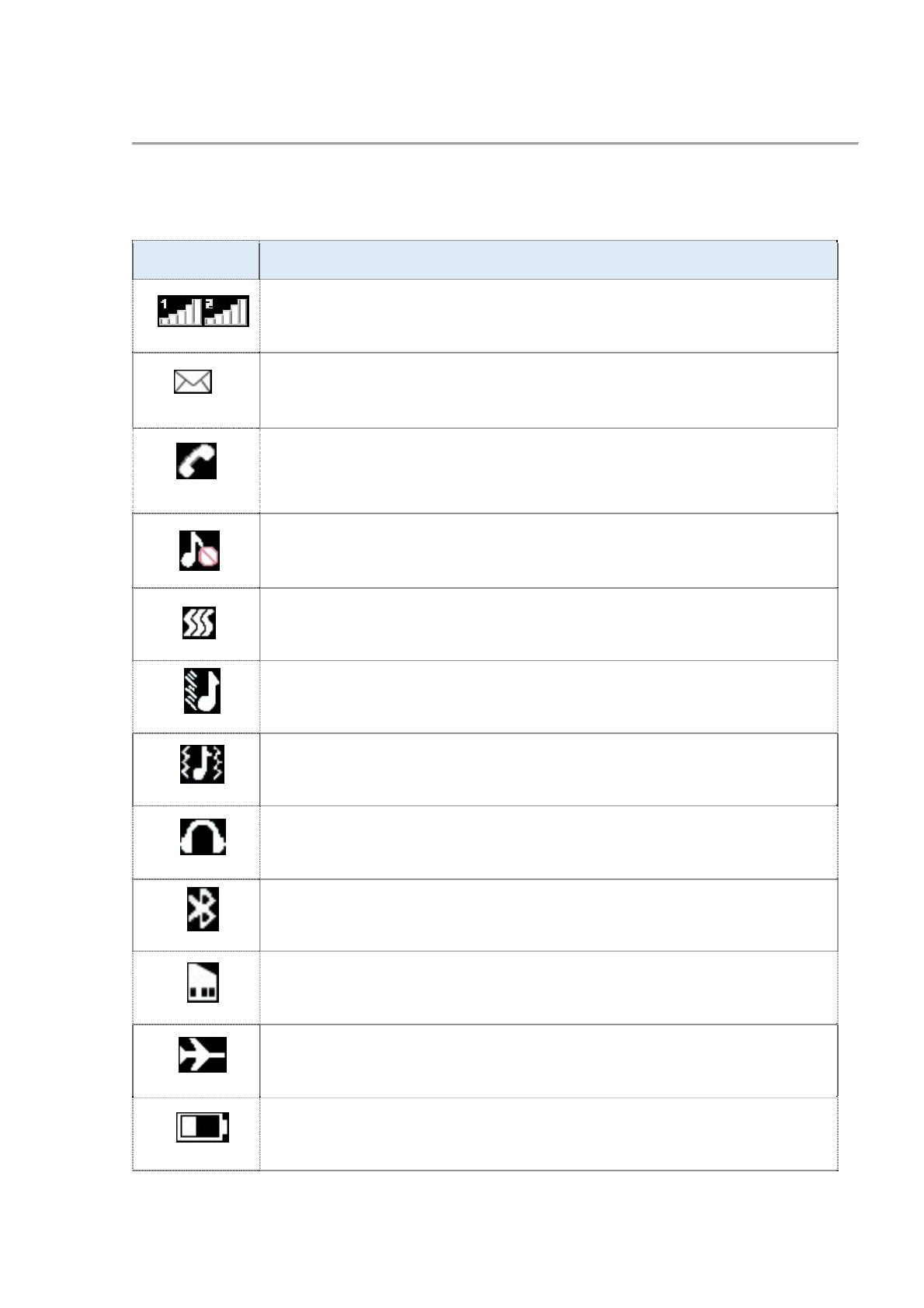Image resolution: width=924 pixels, height=1308 pixels.
Task: Select the envelope message icon
Action: 193,382
